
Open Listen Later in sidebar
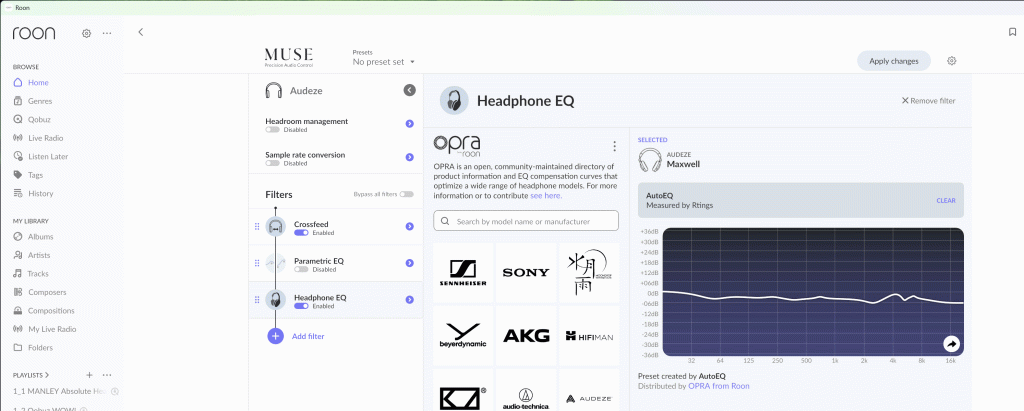(48, 157)
